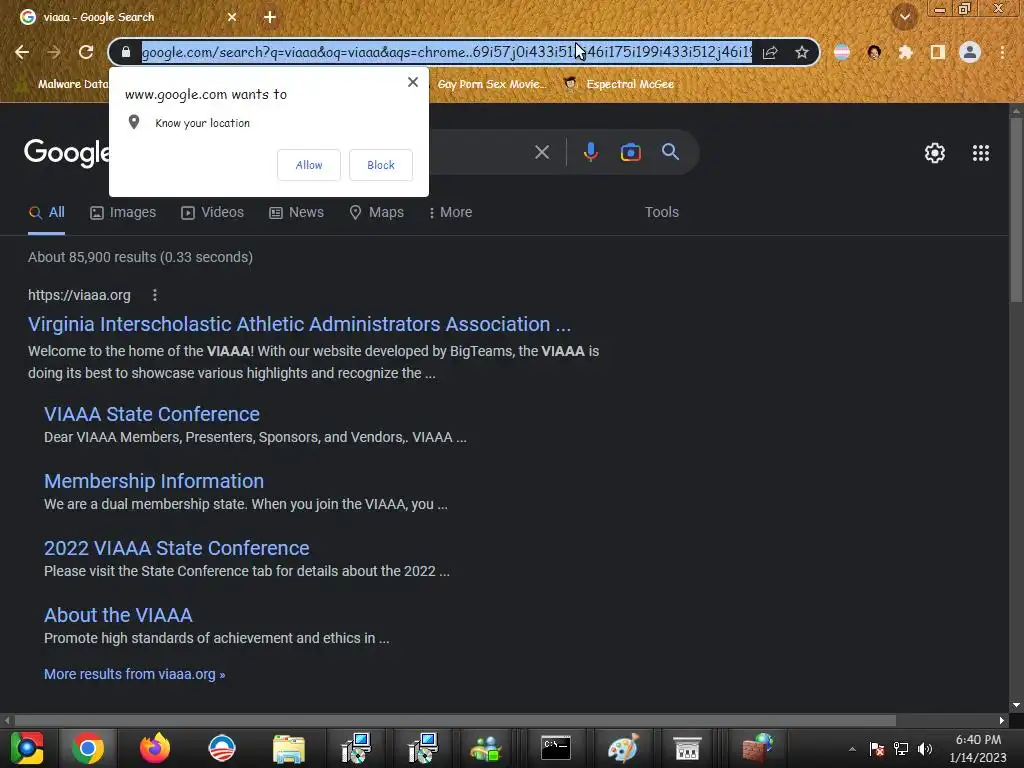The height and width of the screenshot is (768, 1024).
Task: Open search Tools options
Action: pyautogui.click(x=662, y=212)
